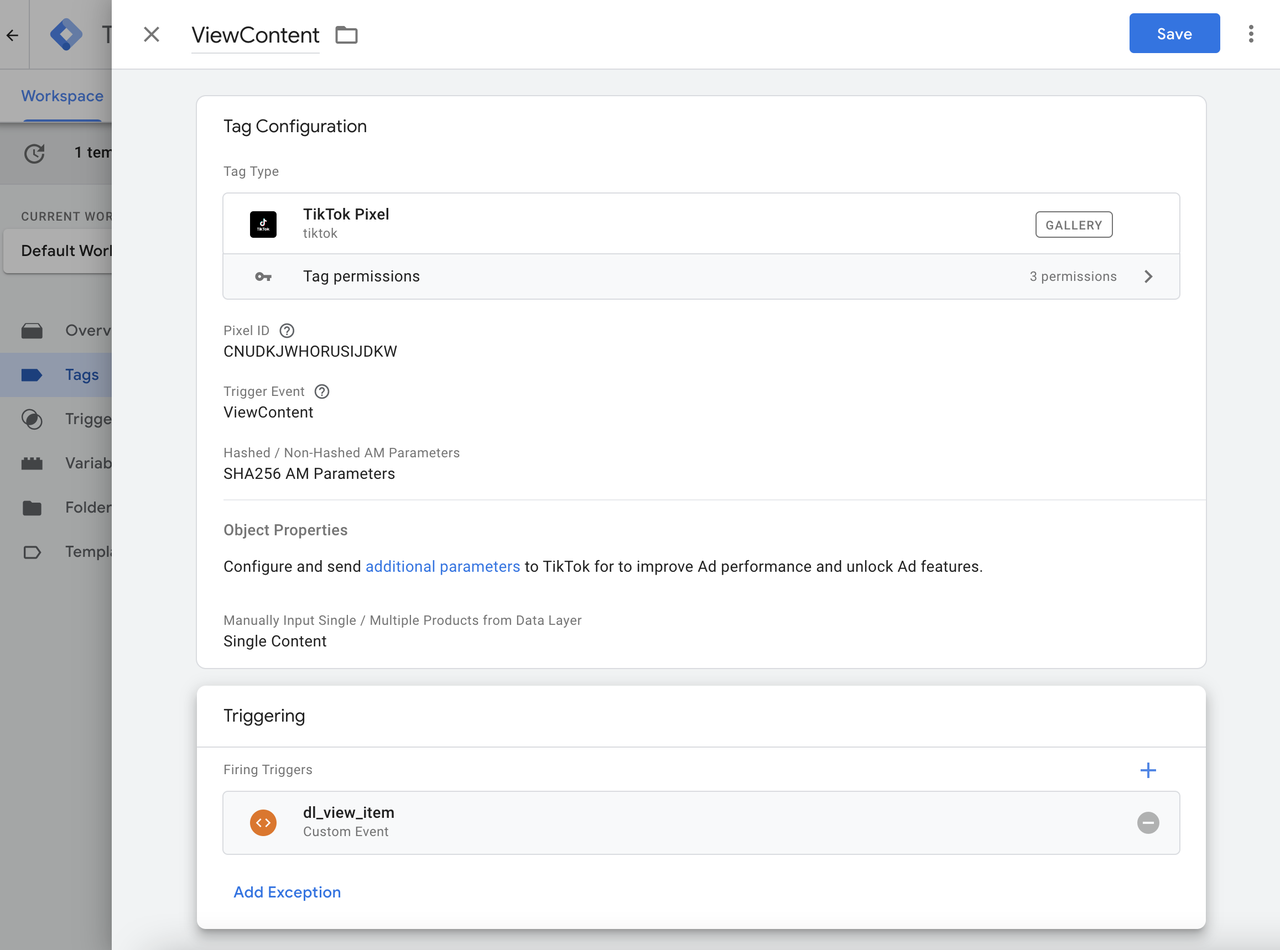Screen dimensions: 1280x950
Task: Click the folder icon beside ViewContent
Action: pos(346,35)
